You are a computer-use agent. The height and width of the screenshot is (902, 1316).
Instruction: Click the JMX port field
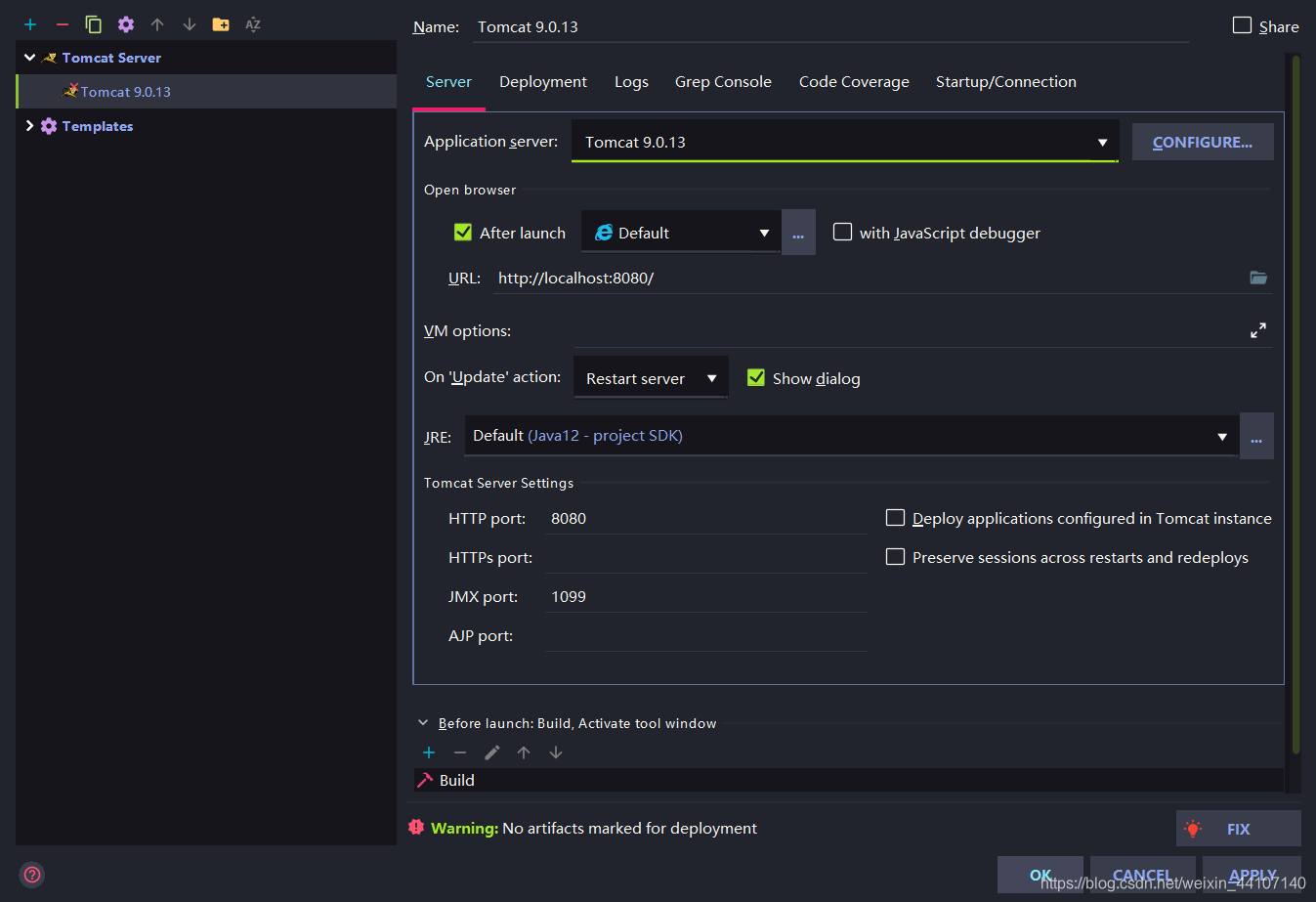click(x=705, y=596)
